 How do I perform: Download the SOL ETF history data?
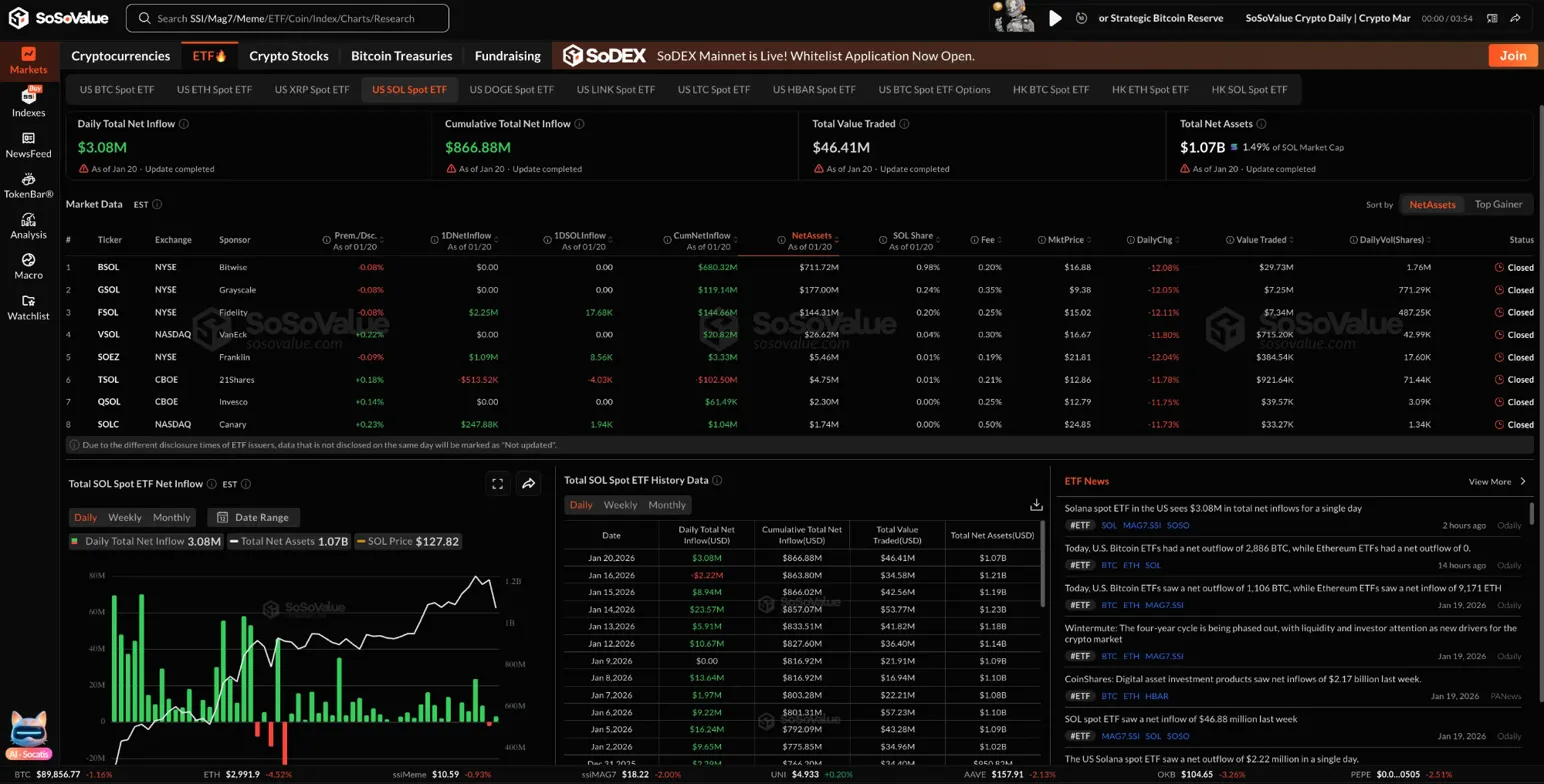pyautogui.click(x=1036, y=505)
